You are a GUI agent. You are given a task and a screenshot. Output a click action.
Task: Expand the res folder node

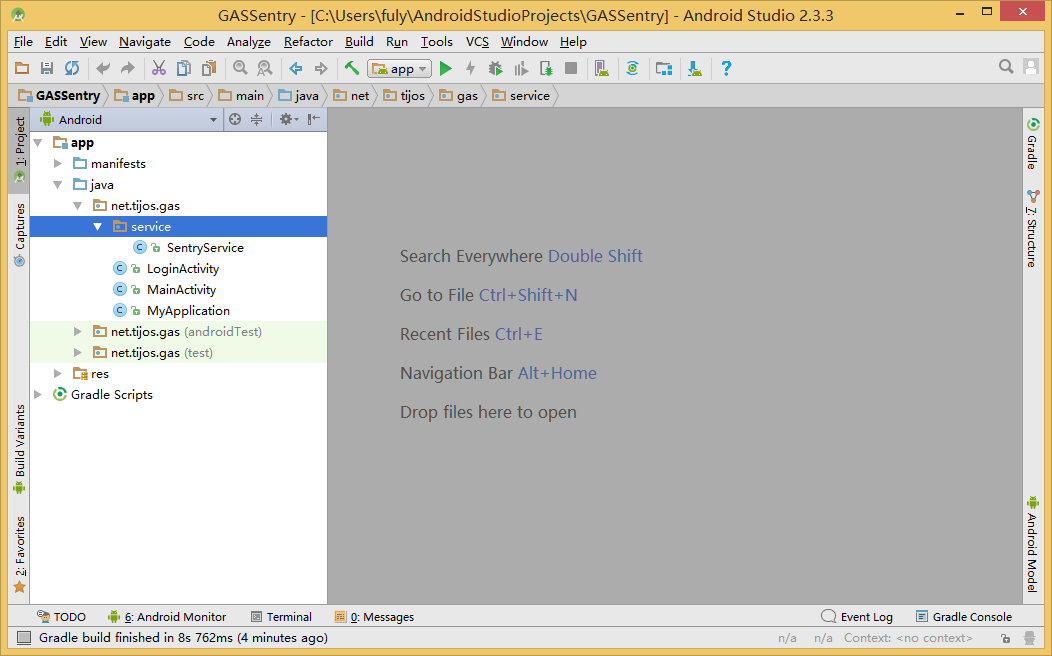click(58, 374)
